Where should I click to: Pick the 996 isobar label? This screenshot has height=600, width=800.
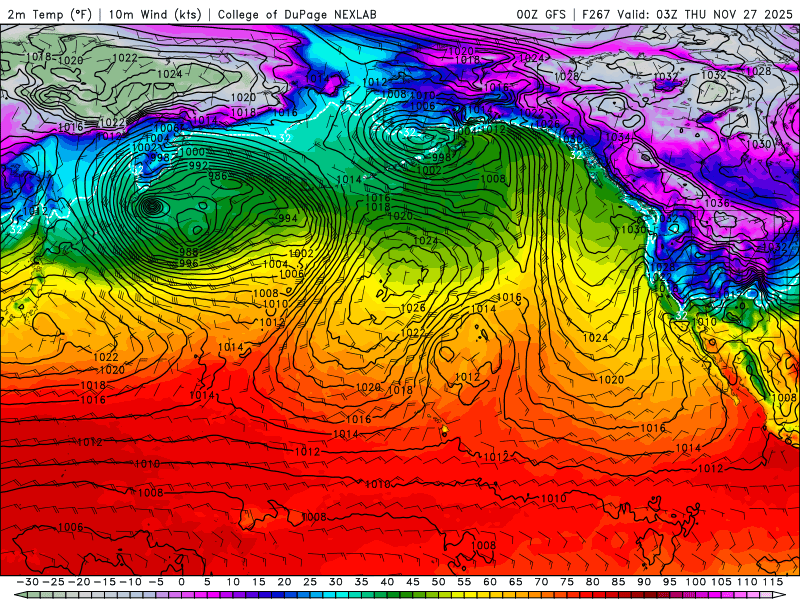pyautogui.click(x=188, y=263)
